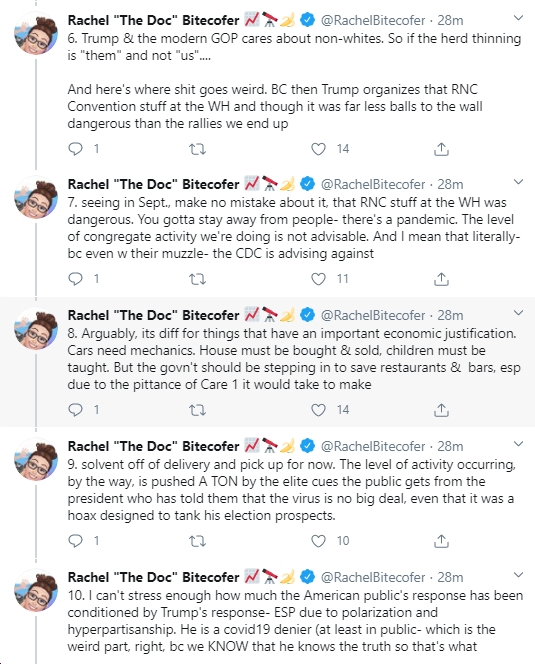Reply to tweet 6 about herd thinning
This screenshot has height=664, width=535.
pos(75,149)
